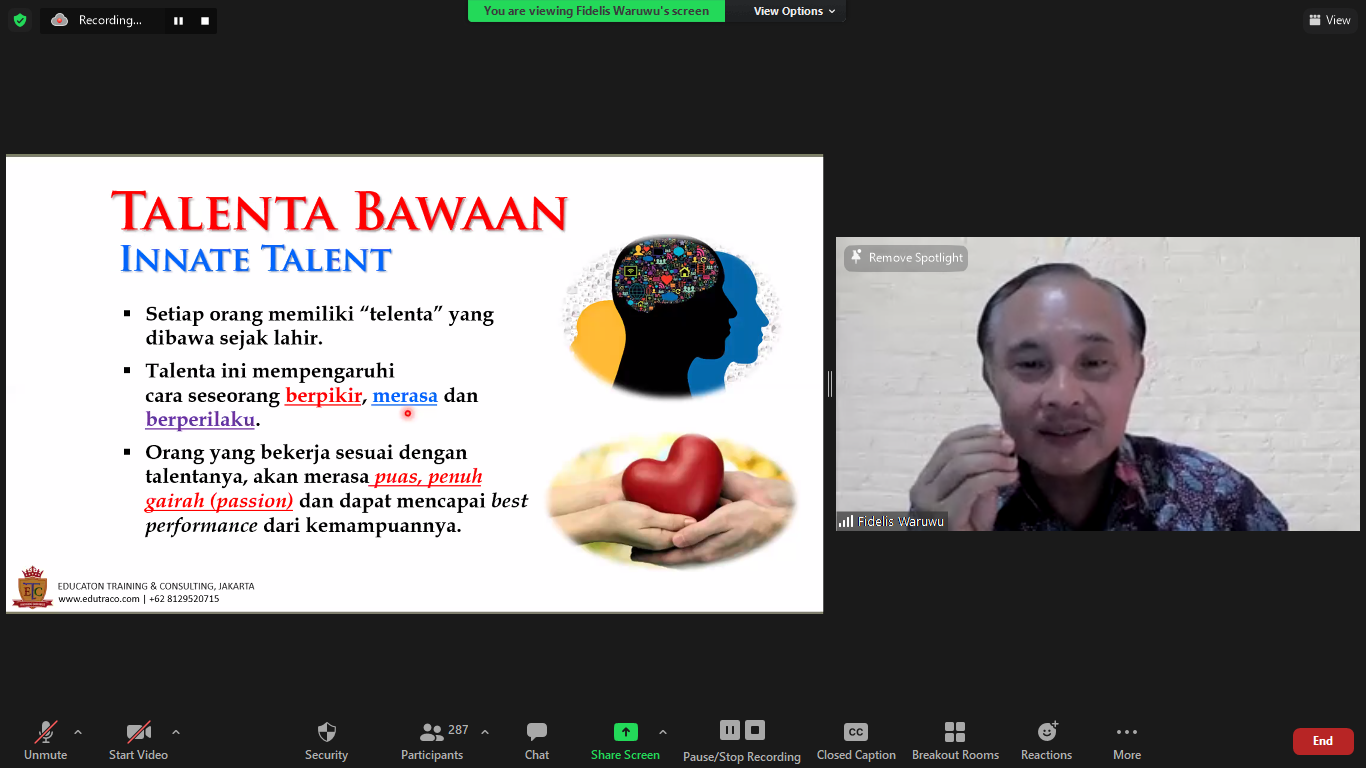Expand video options arrow beside Start Video
The image size is (1366, 768).
coord(176,732)
